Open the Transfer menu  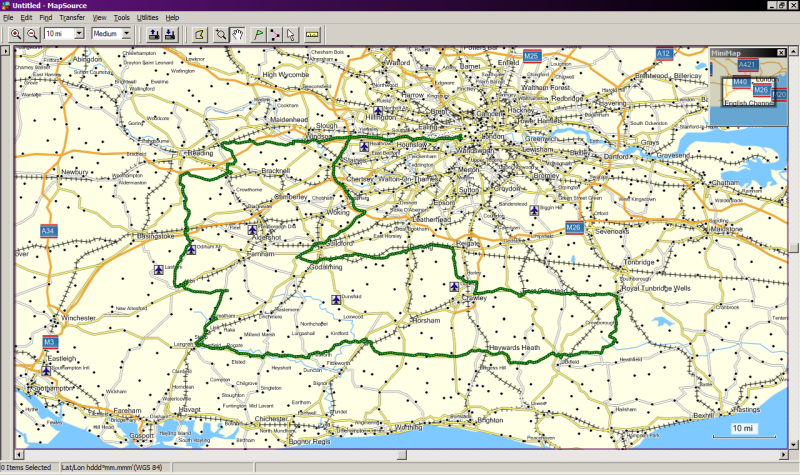pos(72,18)
